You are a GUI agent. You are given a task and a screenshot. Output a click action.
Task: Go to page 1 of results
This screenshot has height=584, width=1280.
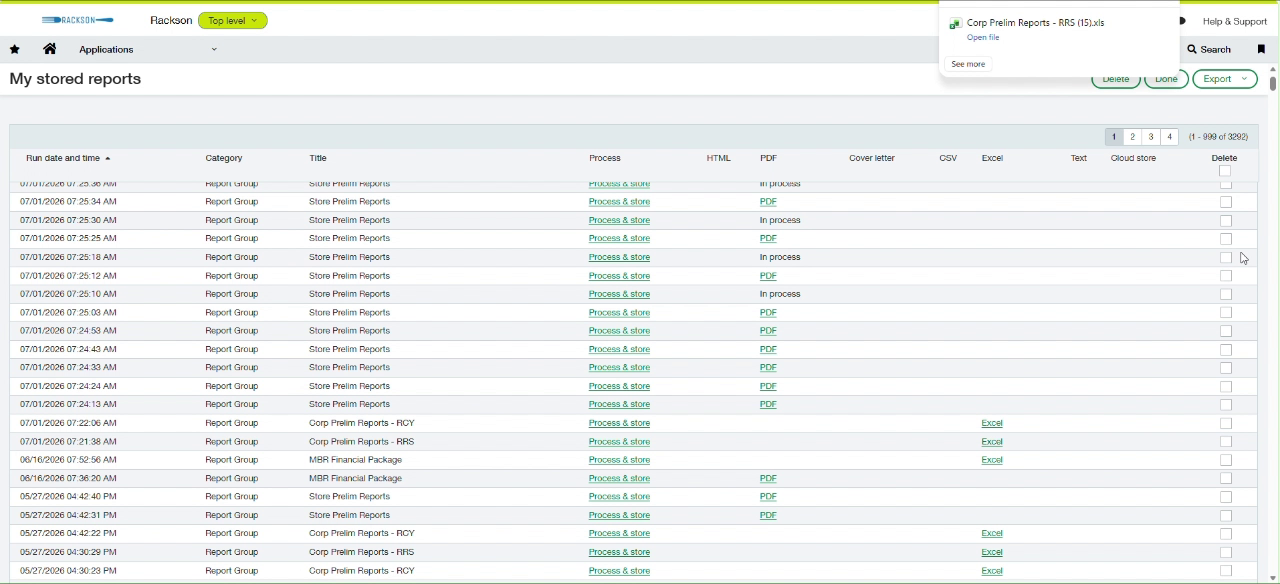click(x=1114, y=137)
